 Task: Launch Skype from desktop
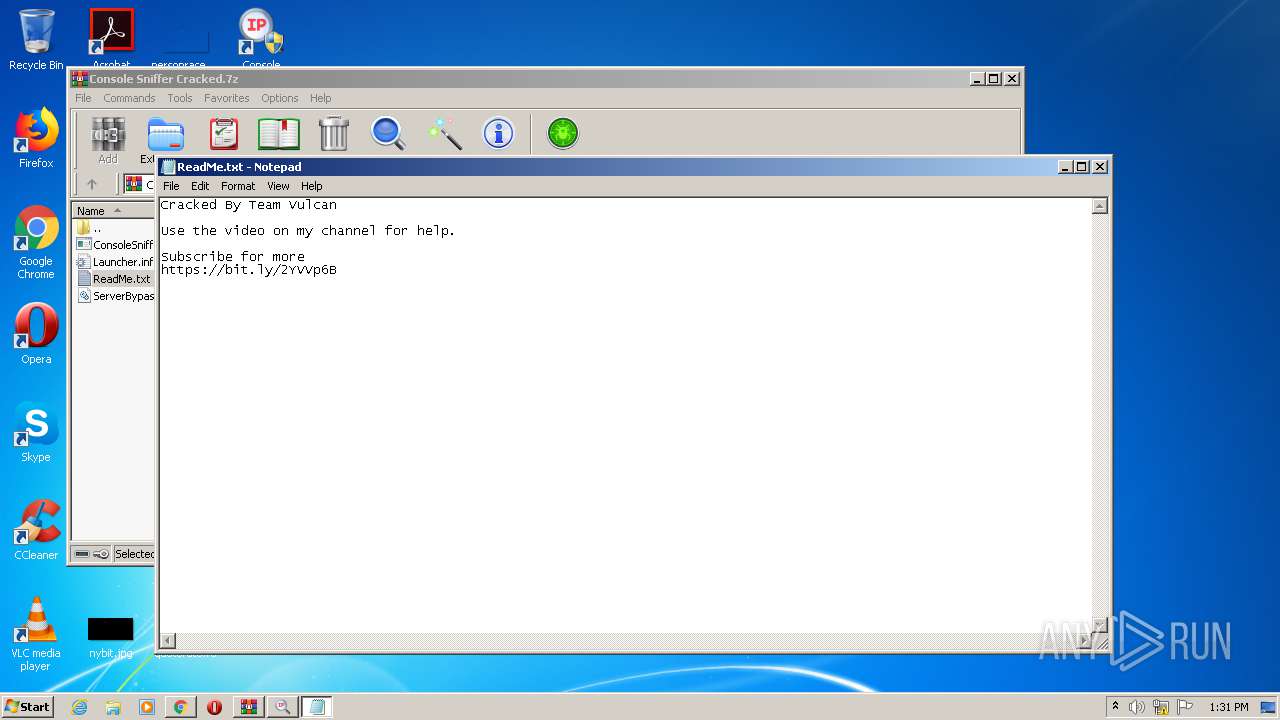click(x=36, y=432)
